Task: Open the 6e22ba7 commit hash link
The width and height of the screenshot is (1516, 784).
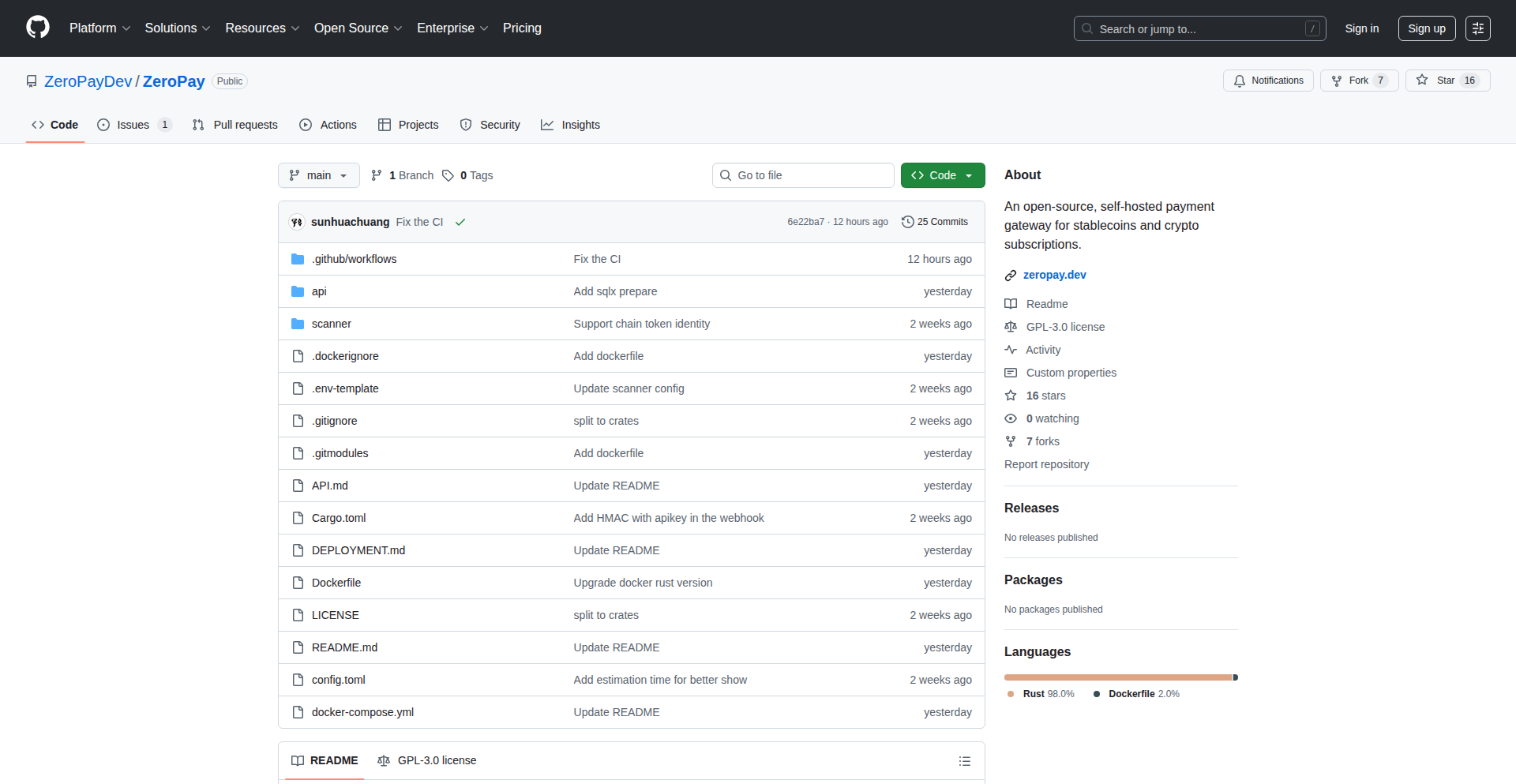Action: (805, 222)
